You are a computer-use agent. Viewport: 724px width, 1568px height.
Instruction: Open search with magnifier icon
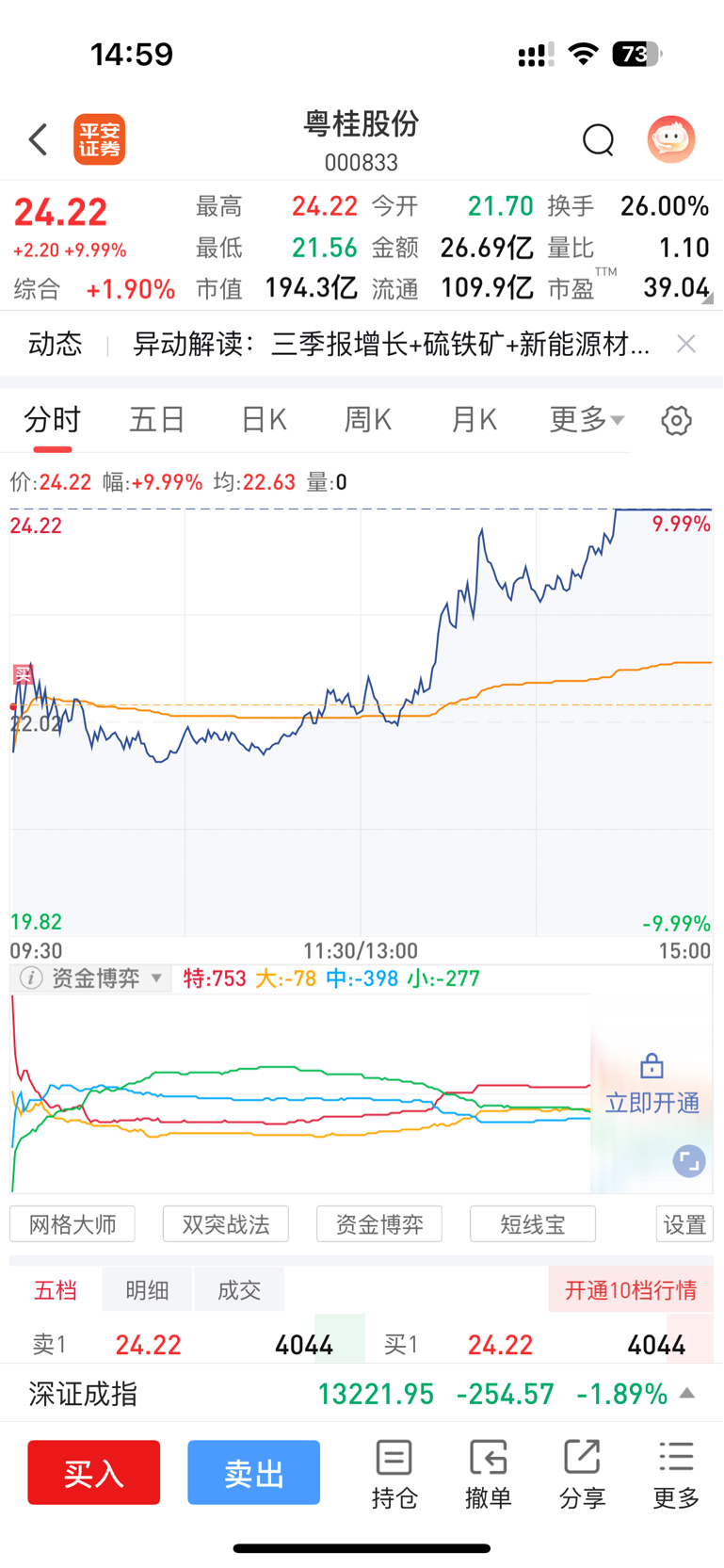(598, 140)
